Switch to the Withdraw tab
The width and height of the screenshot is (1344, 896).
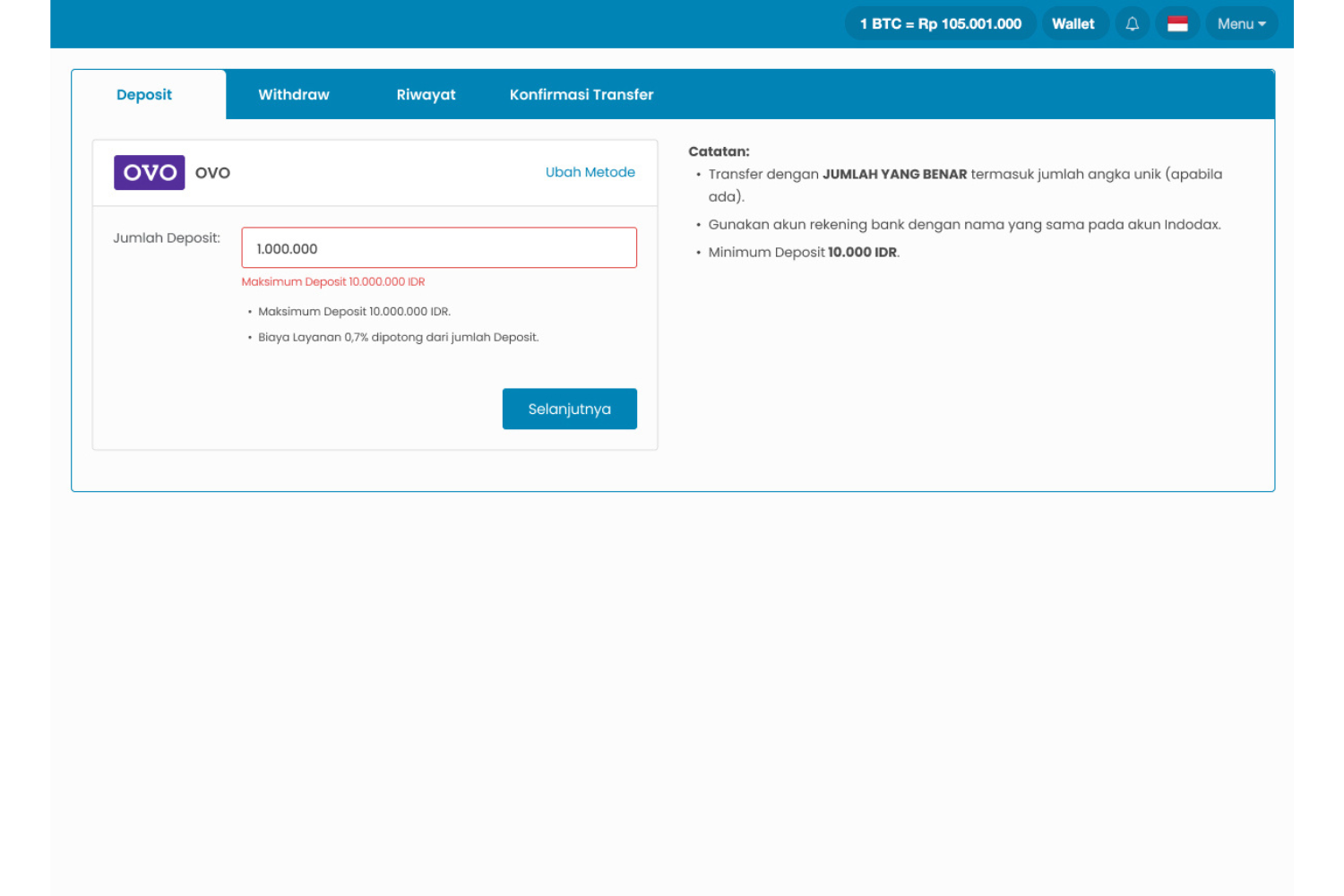click(294, 95)
